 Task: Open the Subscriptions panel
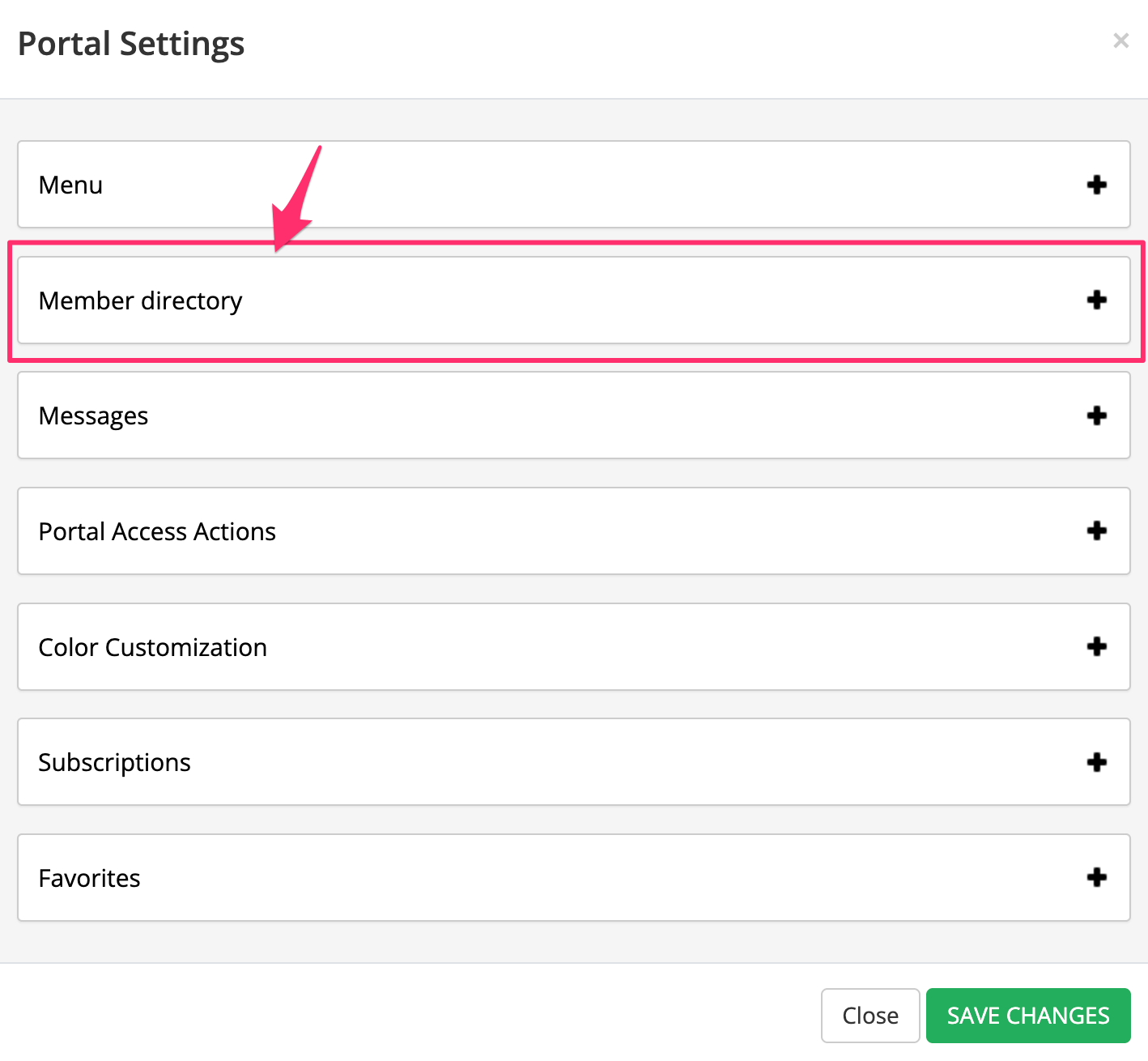click(574, 762)
